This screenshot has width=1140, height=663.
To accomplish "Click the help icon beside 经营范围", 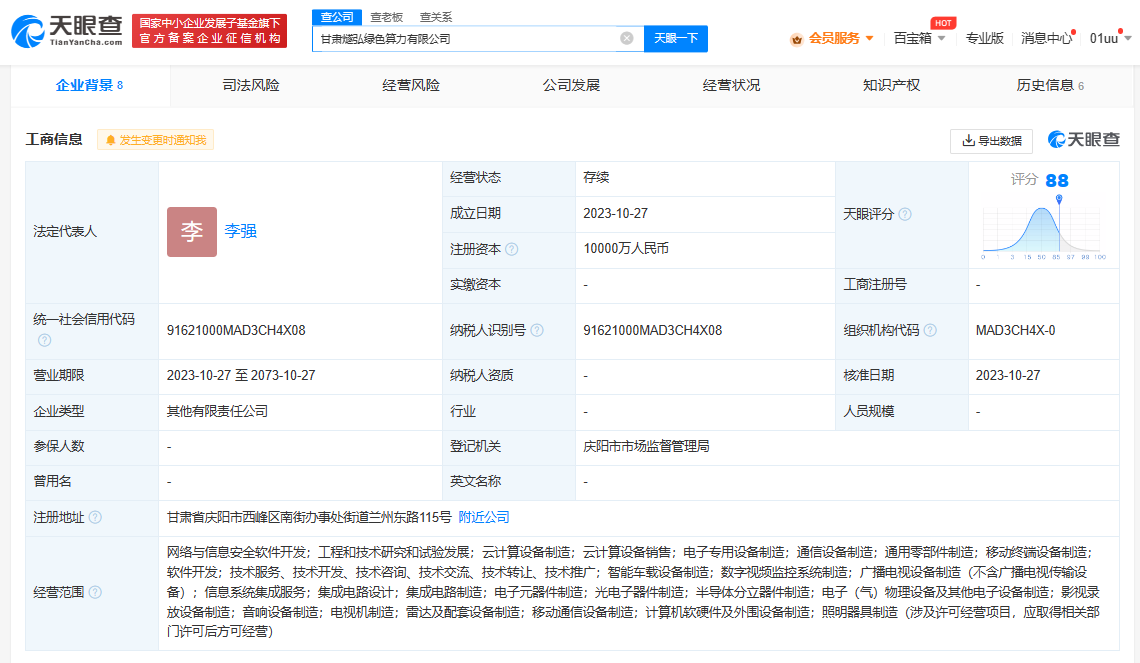I will pyautogui.click(x=95, y=592).
